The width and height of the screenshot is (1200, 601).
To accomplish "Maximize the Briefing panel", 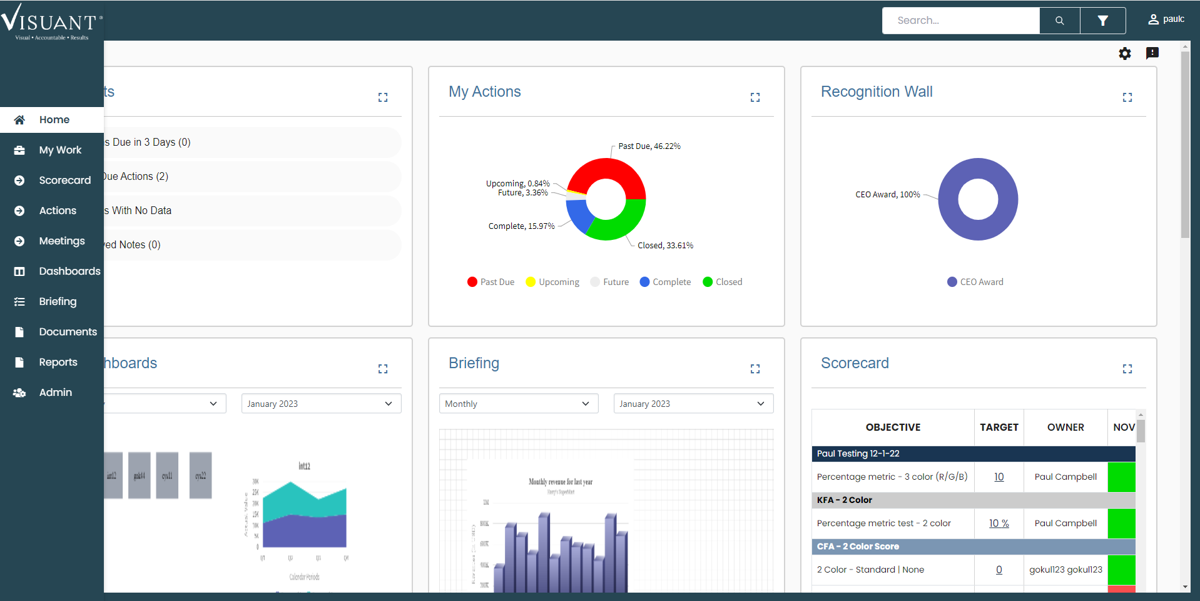I will click(x=755, y=369).
